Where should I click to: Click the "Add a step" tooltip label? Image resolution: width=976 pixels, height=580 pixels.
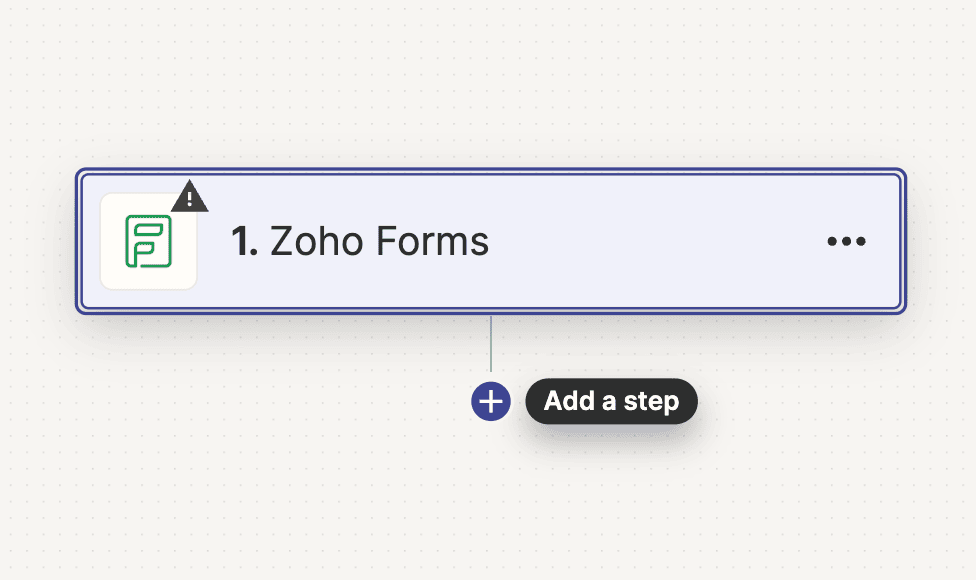click(611, 402)
